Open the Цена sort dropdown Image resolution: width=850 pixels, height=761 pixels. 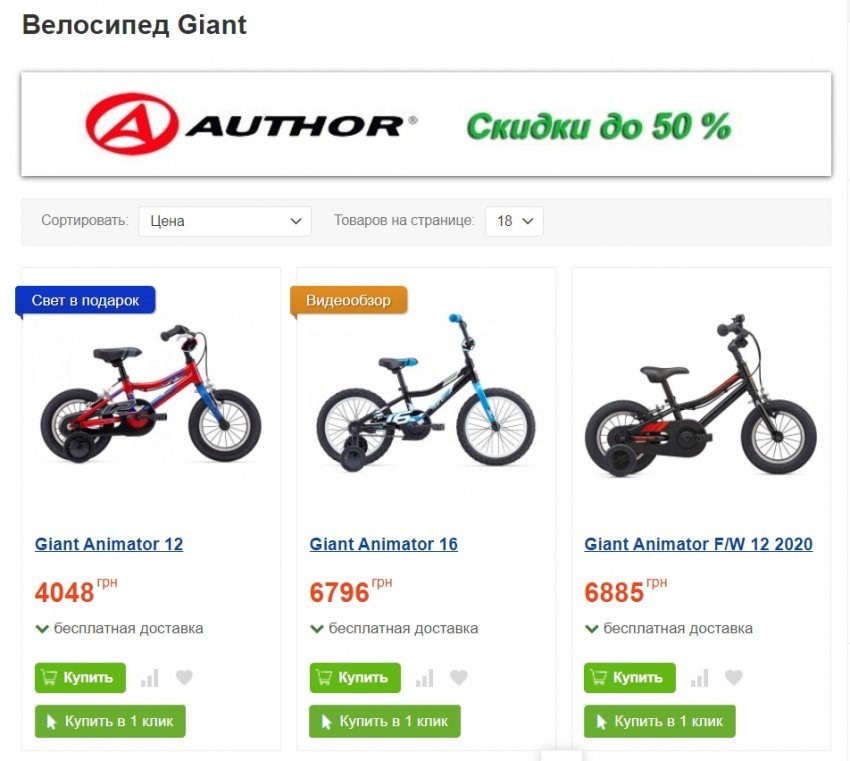pos(225,221)
